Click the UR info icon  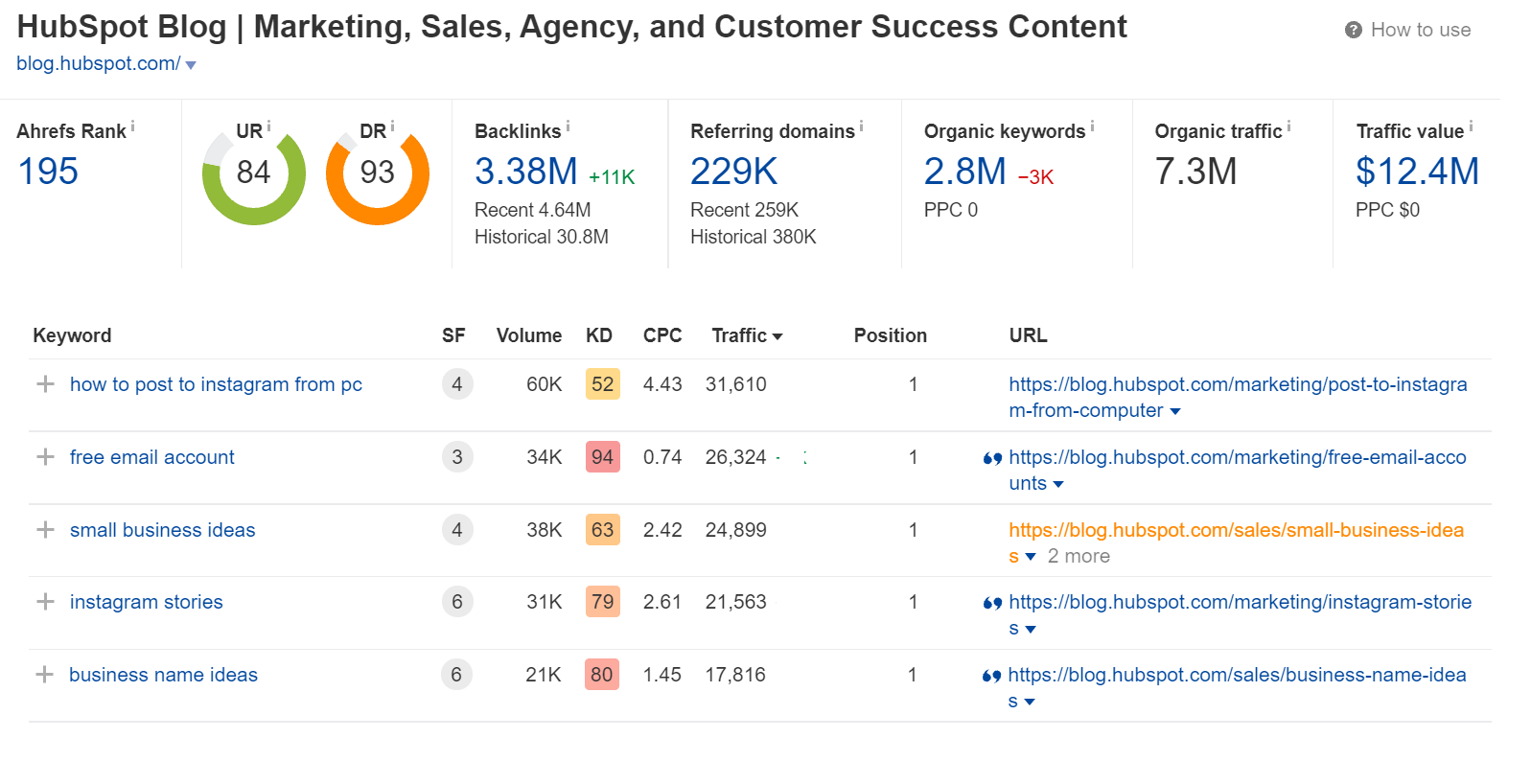coord(268,126)
